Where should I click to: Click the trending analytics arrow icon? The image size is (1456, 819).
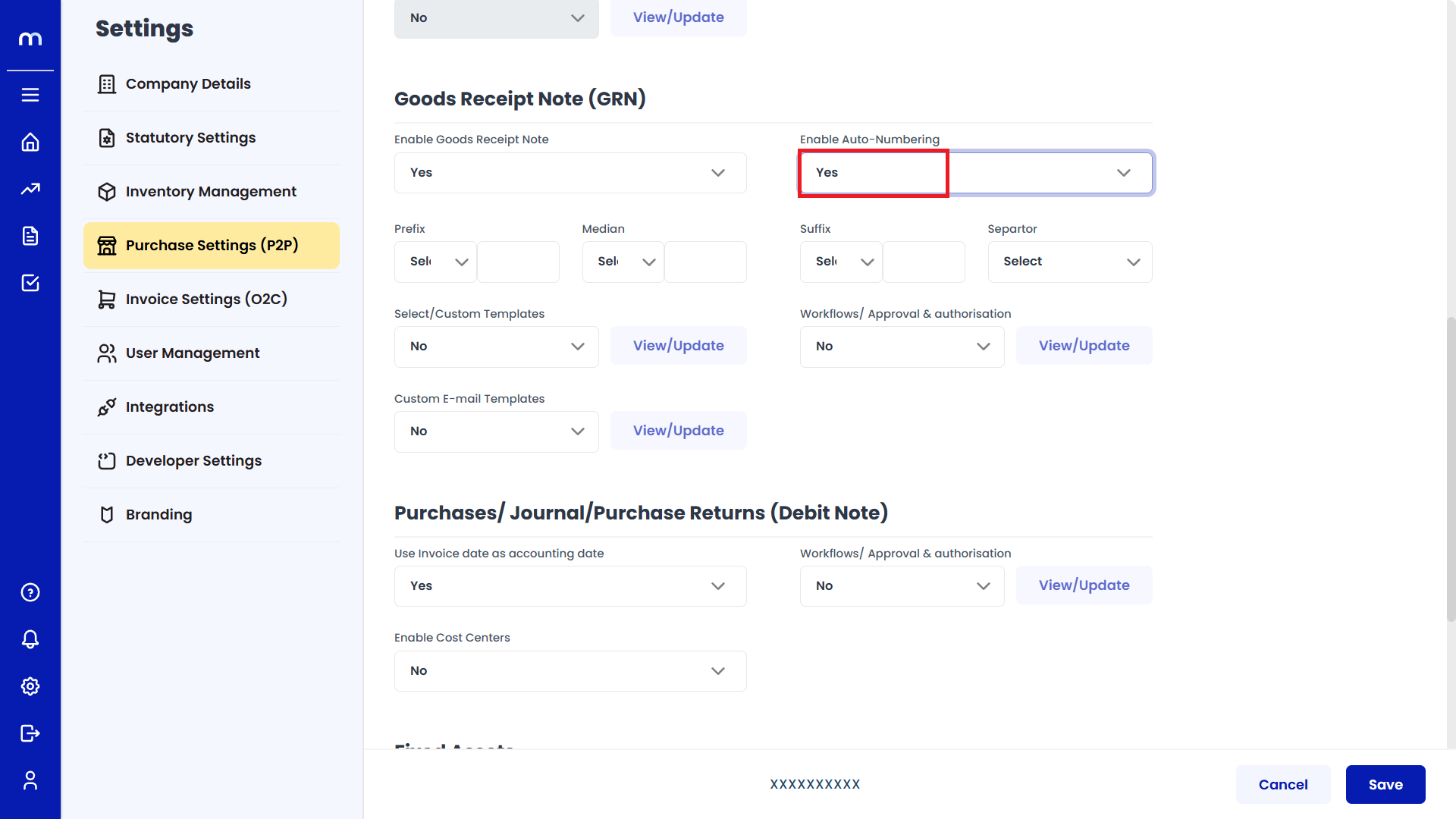[30, 189]
